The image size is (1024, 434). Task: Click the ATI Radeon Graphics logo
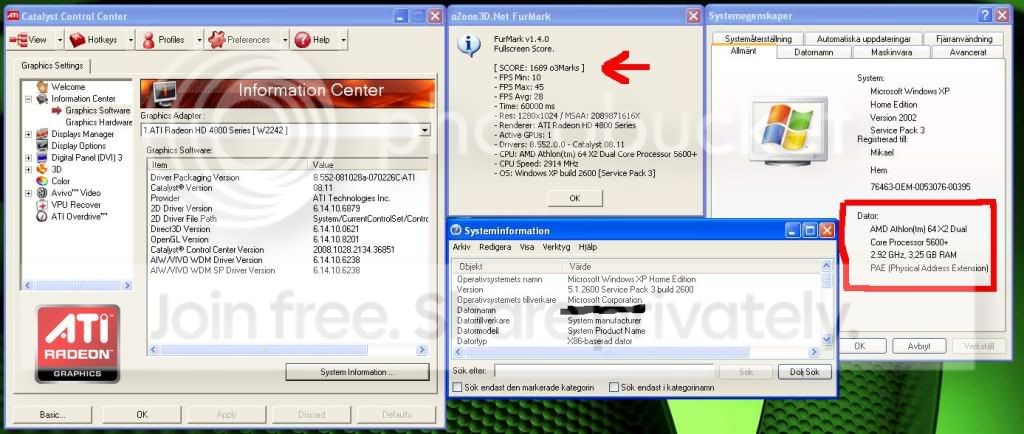click(x=77, y=343)
